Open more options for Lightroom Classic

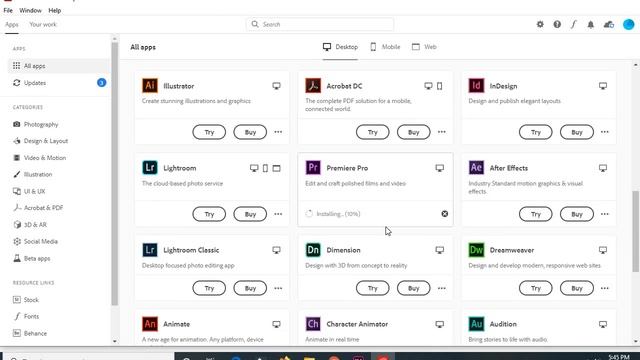pyautogui.click(x=278, y=288)
